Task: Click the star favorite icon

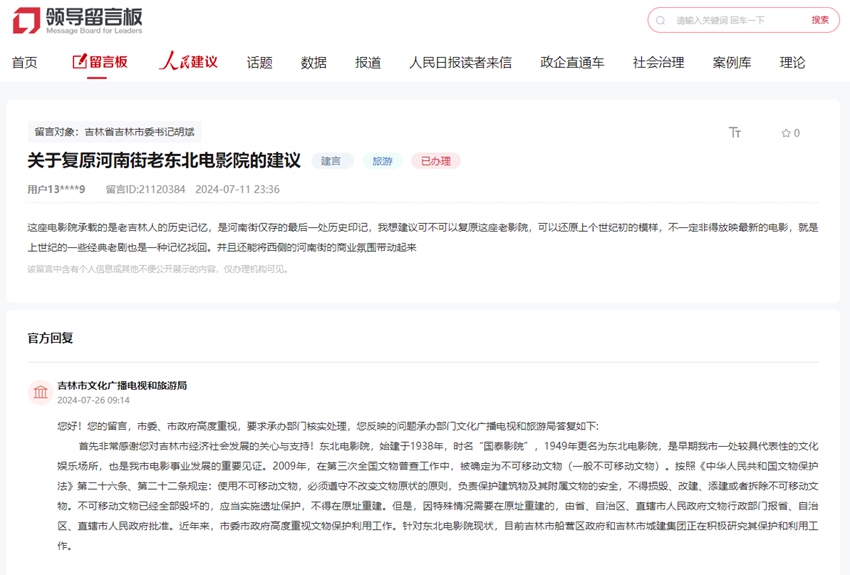Action: click(786, 133)
